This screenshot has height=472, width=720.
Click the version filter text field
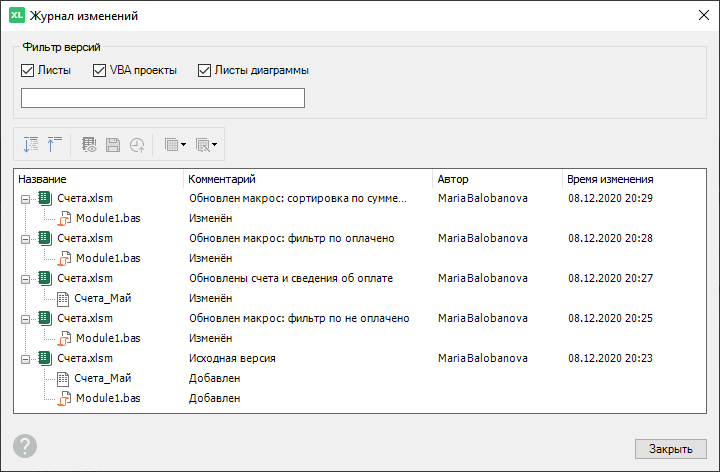[x=163, y=98]
